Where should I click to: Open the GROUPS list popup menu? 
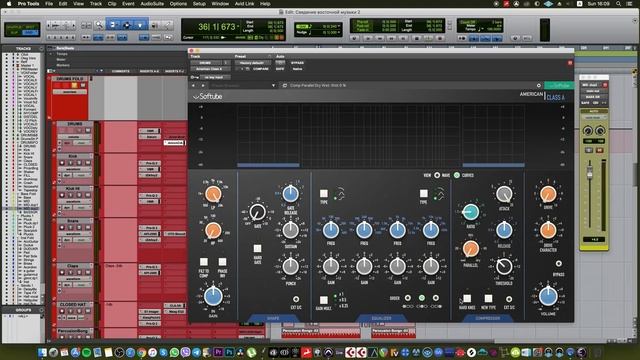(41, 310)
